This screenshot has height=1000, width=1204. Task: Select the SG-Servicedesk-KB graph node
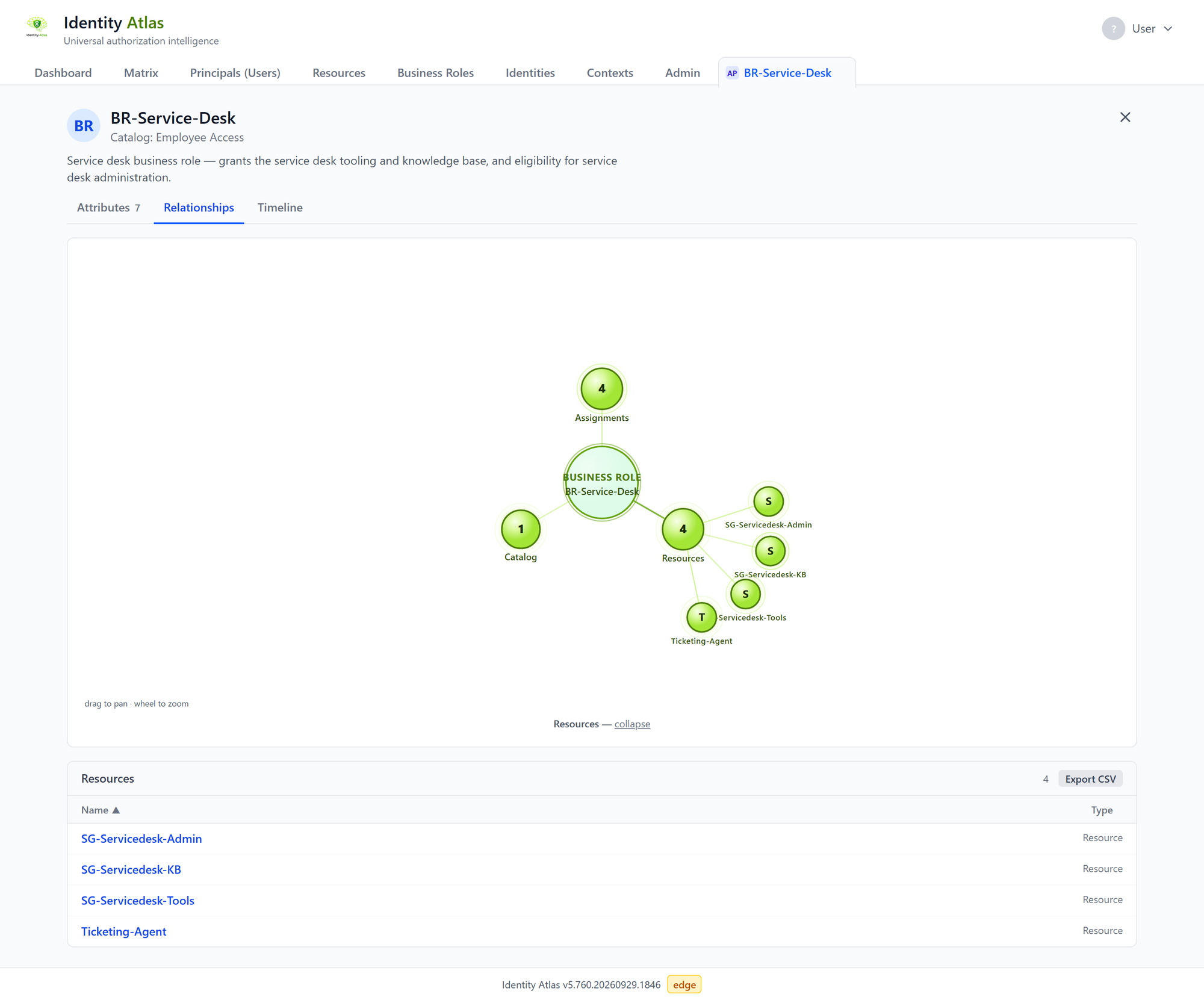click(770, 551)
